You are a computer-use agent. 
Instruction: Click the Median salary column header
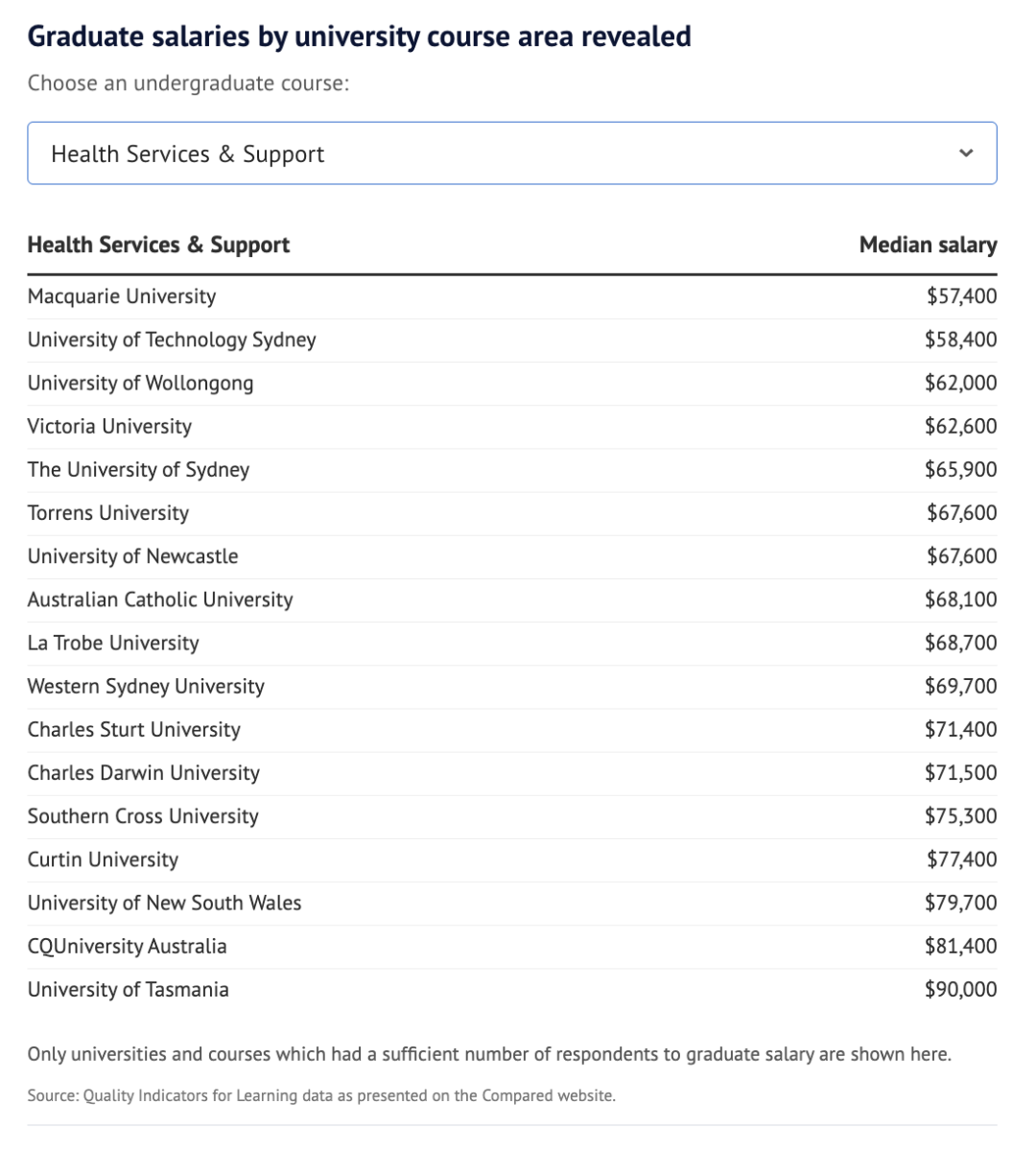coord(928,245)
